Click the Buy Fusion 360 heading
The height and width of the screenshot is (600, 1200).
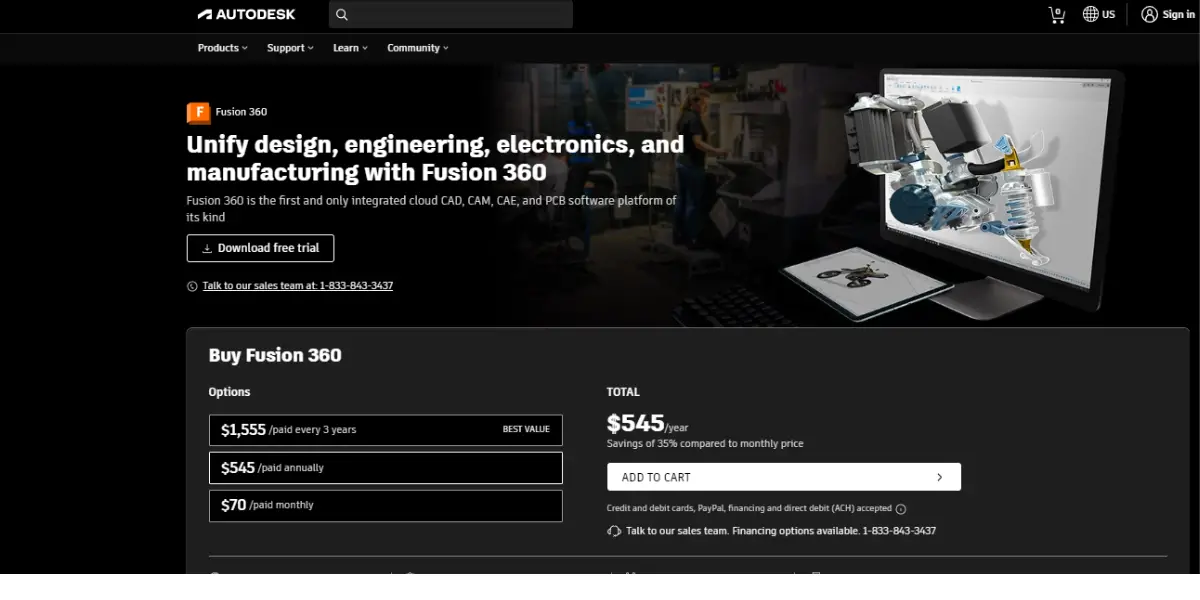coord(275,355)
